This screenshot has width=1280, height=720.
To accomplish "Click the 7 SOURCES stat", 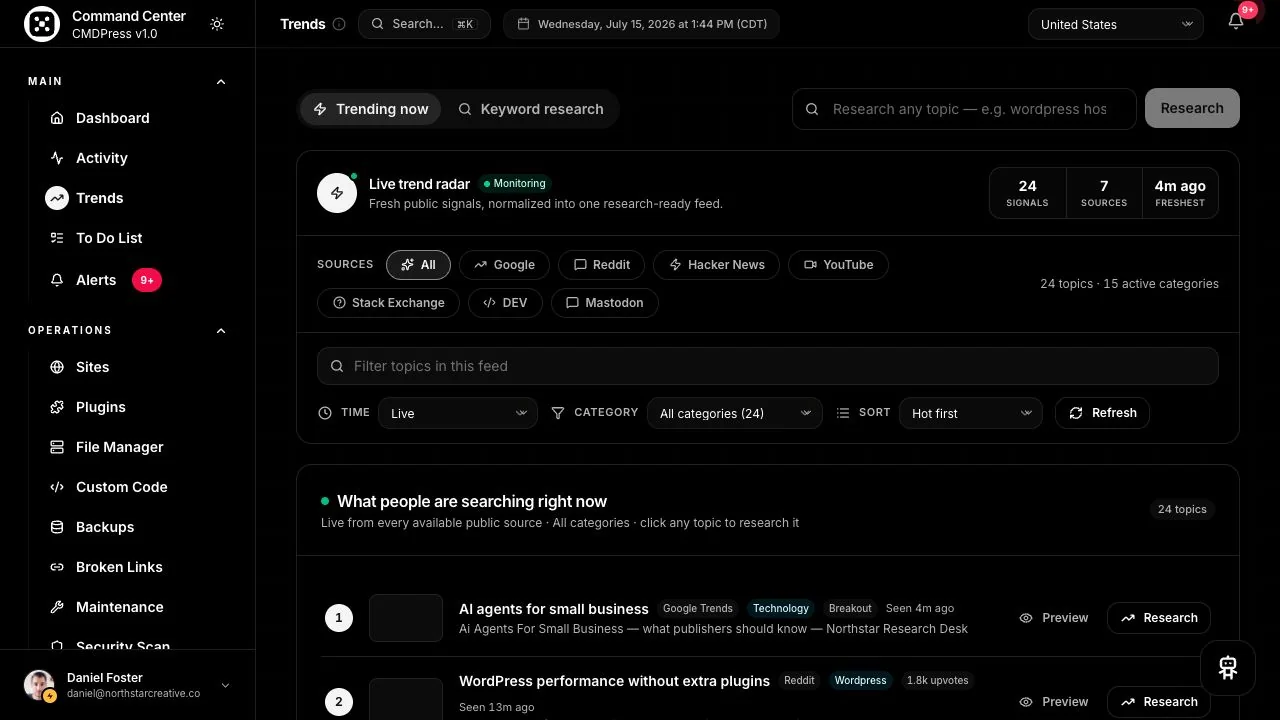I will pyautogui.click(x=1104, y=193).
